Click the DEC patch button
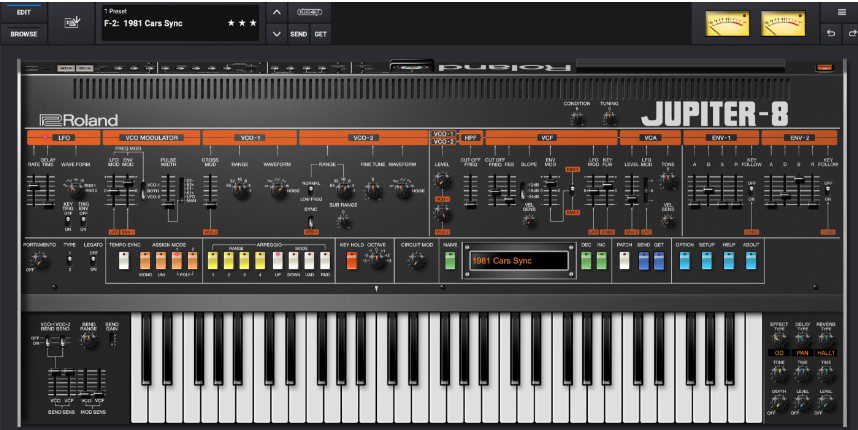This screenshot has width=858, height=430. coord(586,260)
